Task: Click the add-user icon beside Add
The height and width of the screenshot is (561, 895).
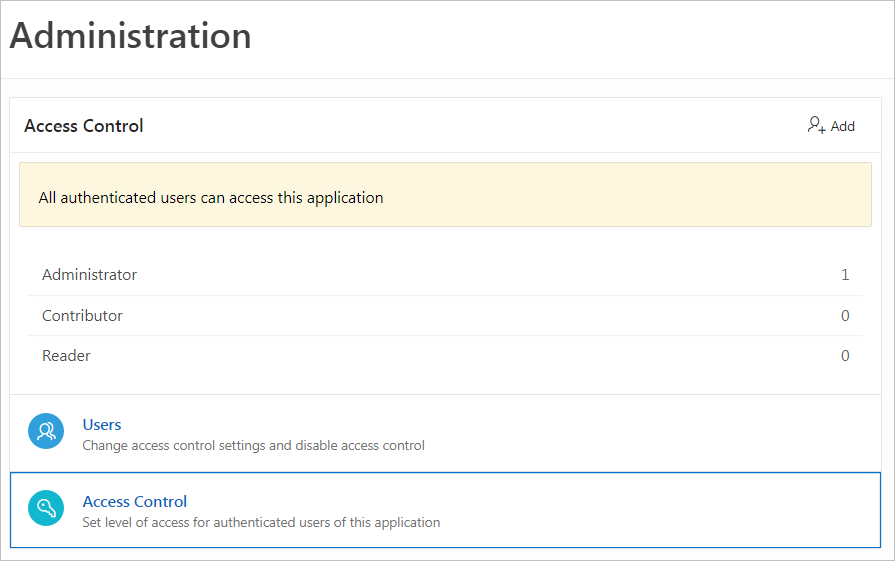Action: [x=816, y=125]
